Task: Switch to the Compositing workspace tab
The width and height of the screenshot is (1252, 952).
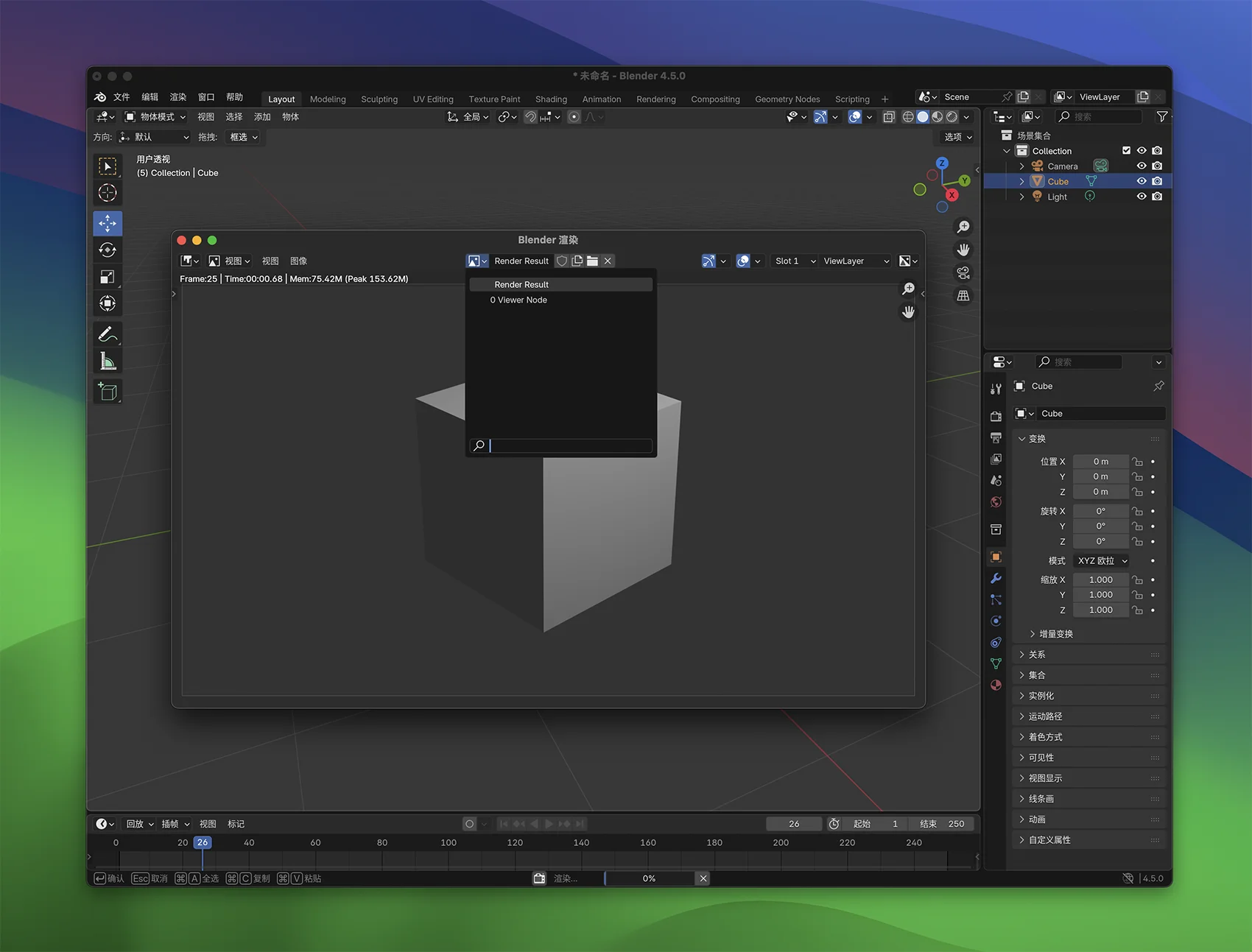Action: click(x=715, y=99)
